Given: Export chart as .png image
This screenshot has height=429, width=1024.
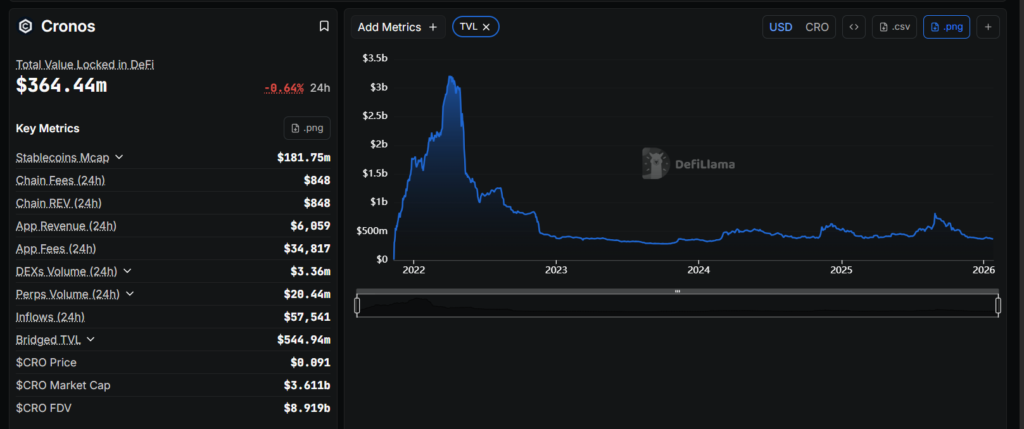Looking at the screenshot, I should tap(945, 27).
